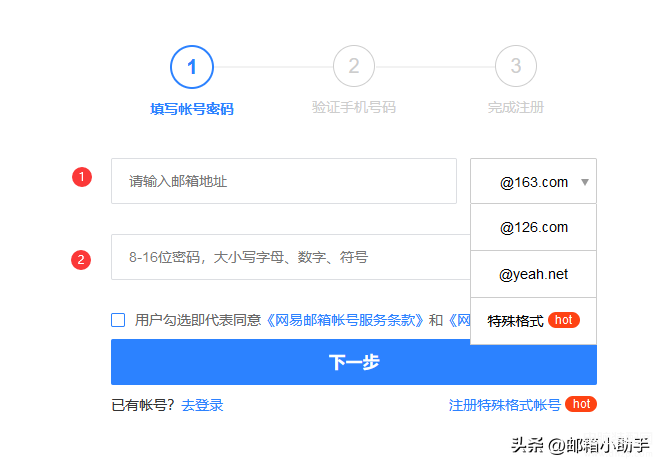The height and width of the screenshot is (467, 663).
Task: Click the hot badge beside 特殊格式 option
Action: (564, 320)
